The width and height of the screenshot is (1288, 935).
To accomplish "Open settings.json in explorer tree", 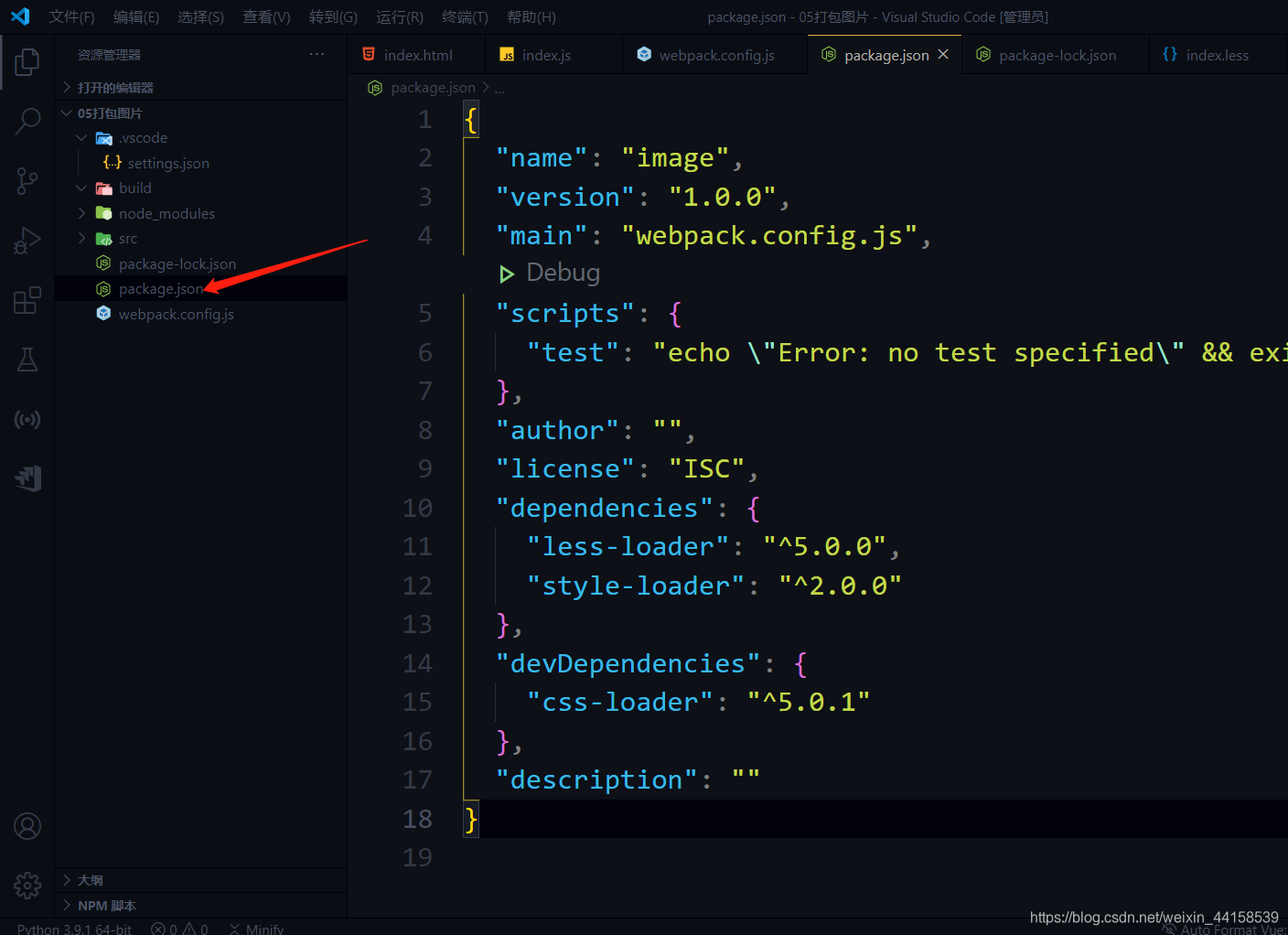I will coord(200,163).
